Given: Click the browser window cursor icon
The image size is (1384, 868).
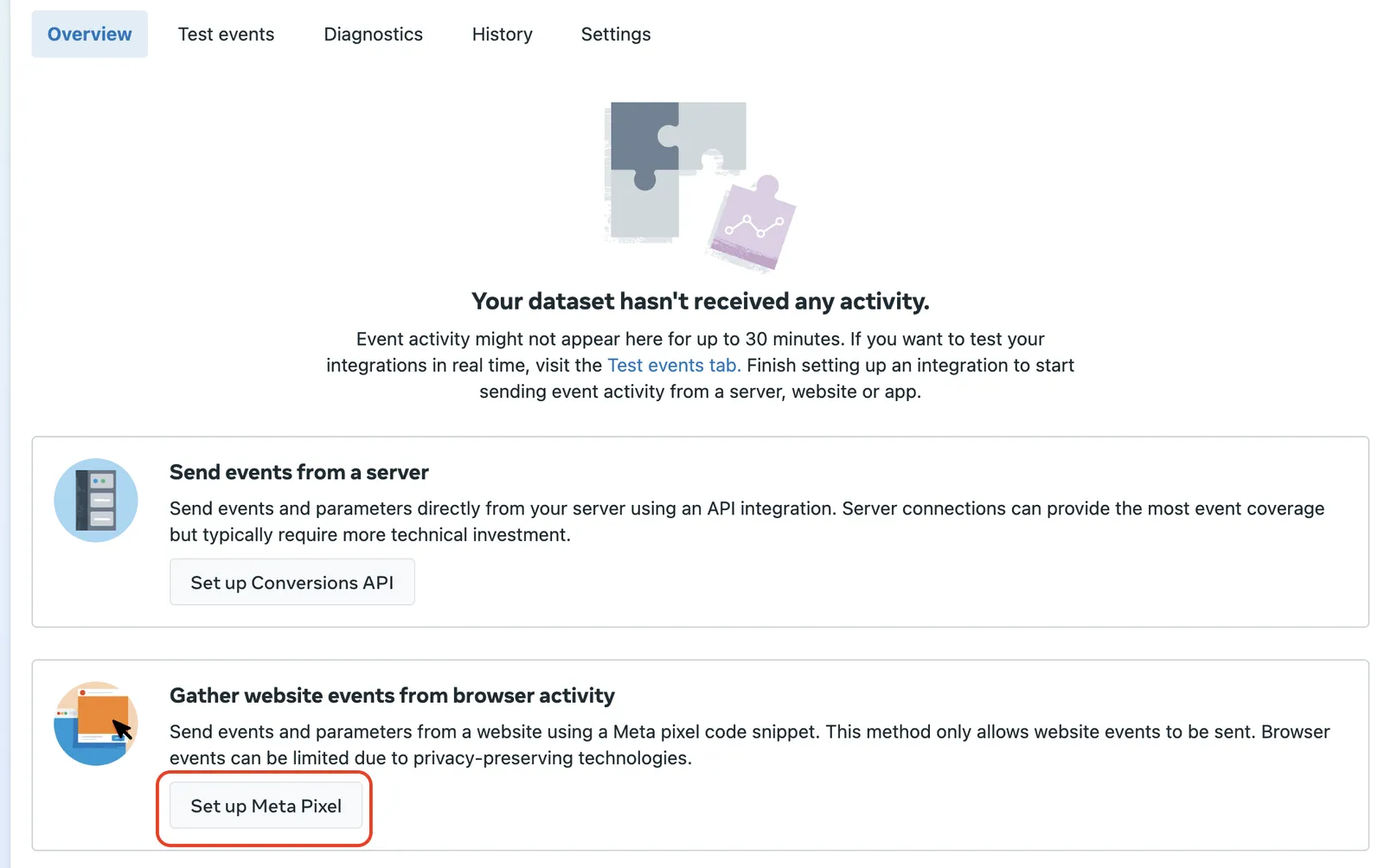Looking at the screenshot, I should tap(95, 724).
